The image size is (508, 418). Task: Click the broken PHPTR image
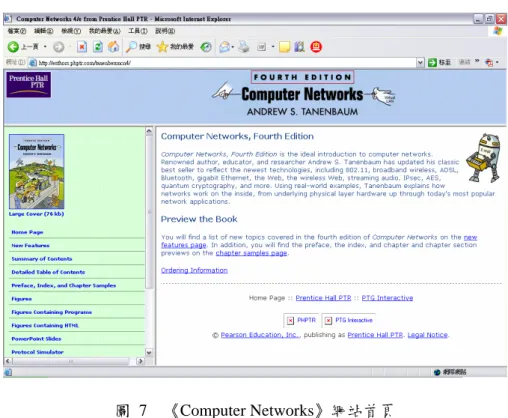tap(301, 320)
